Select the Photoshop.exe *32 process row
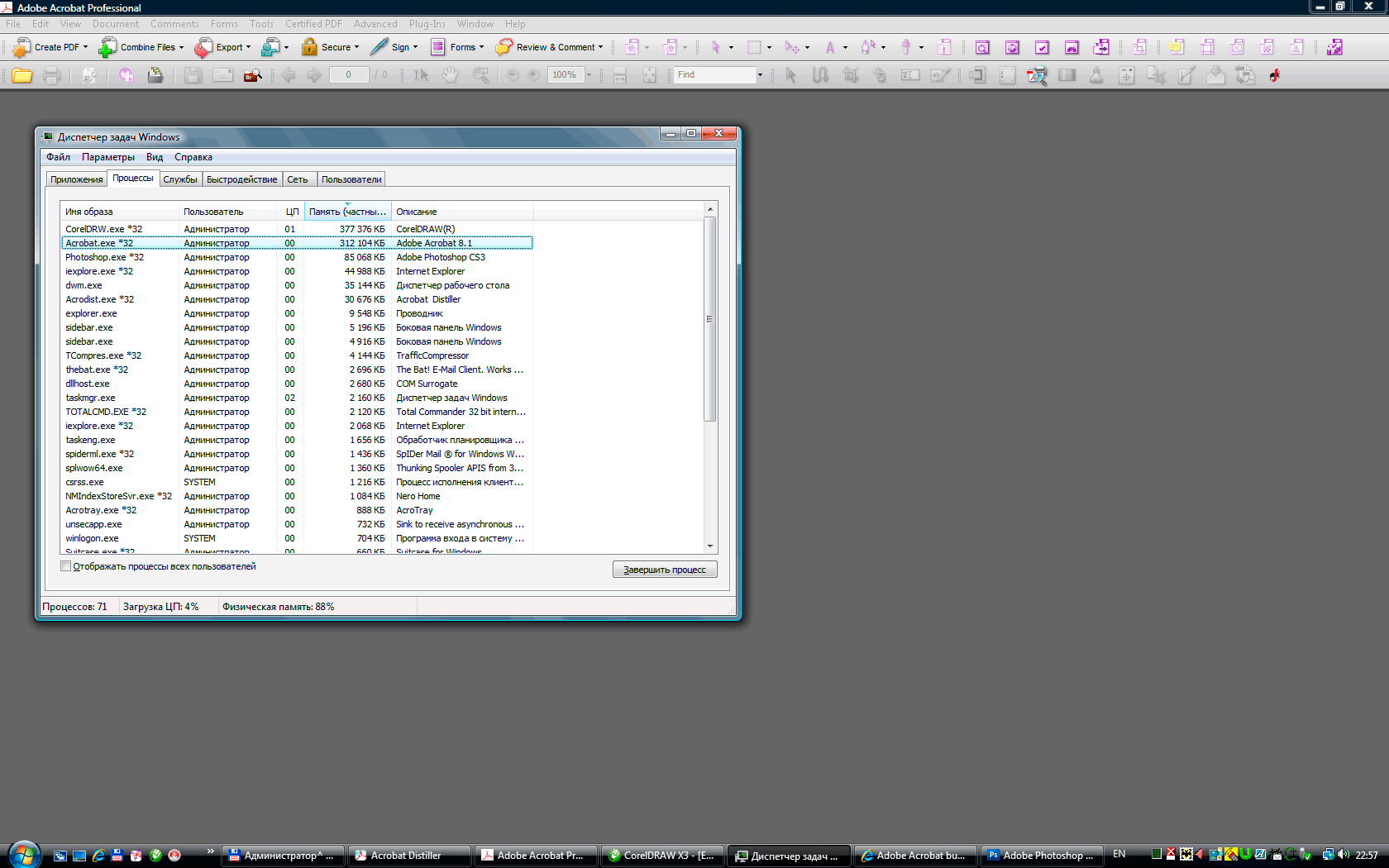Viewport: 1389px width, 868px height. click(x=297, y=257)
